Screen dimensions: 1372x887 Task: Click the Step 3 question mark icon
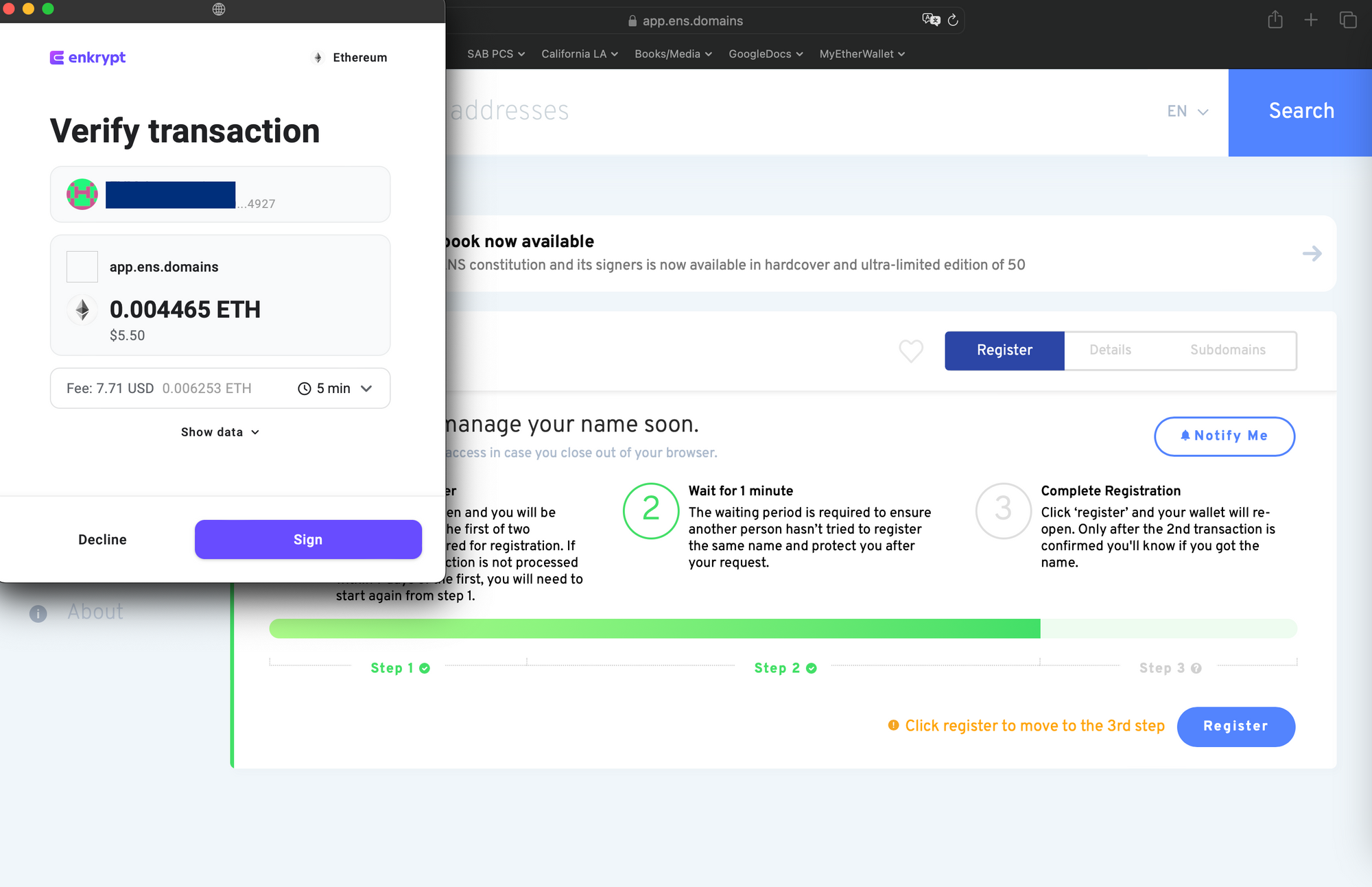(1196, 668)
